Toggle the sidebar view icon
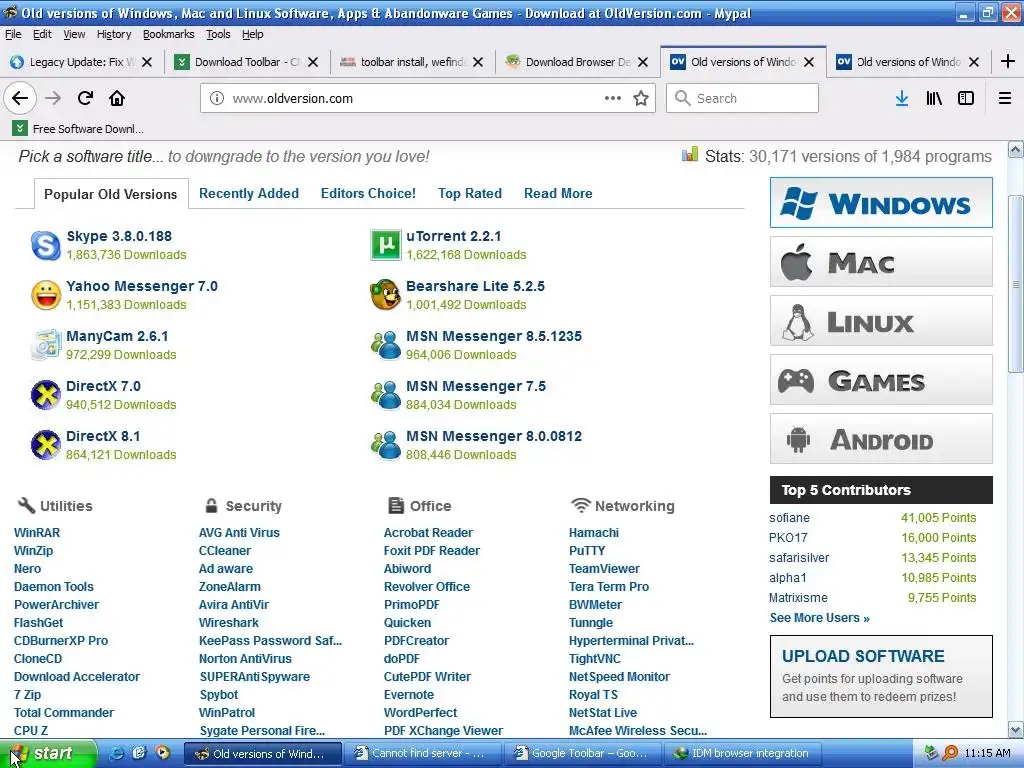This screenshot has height=768, width=1024. 965,98
